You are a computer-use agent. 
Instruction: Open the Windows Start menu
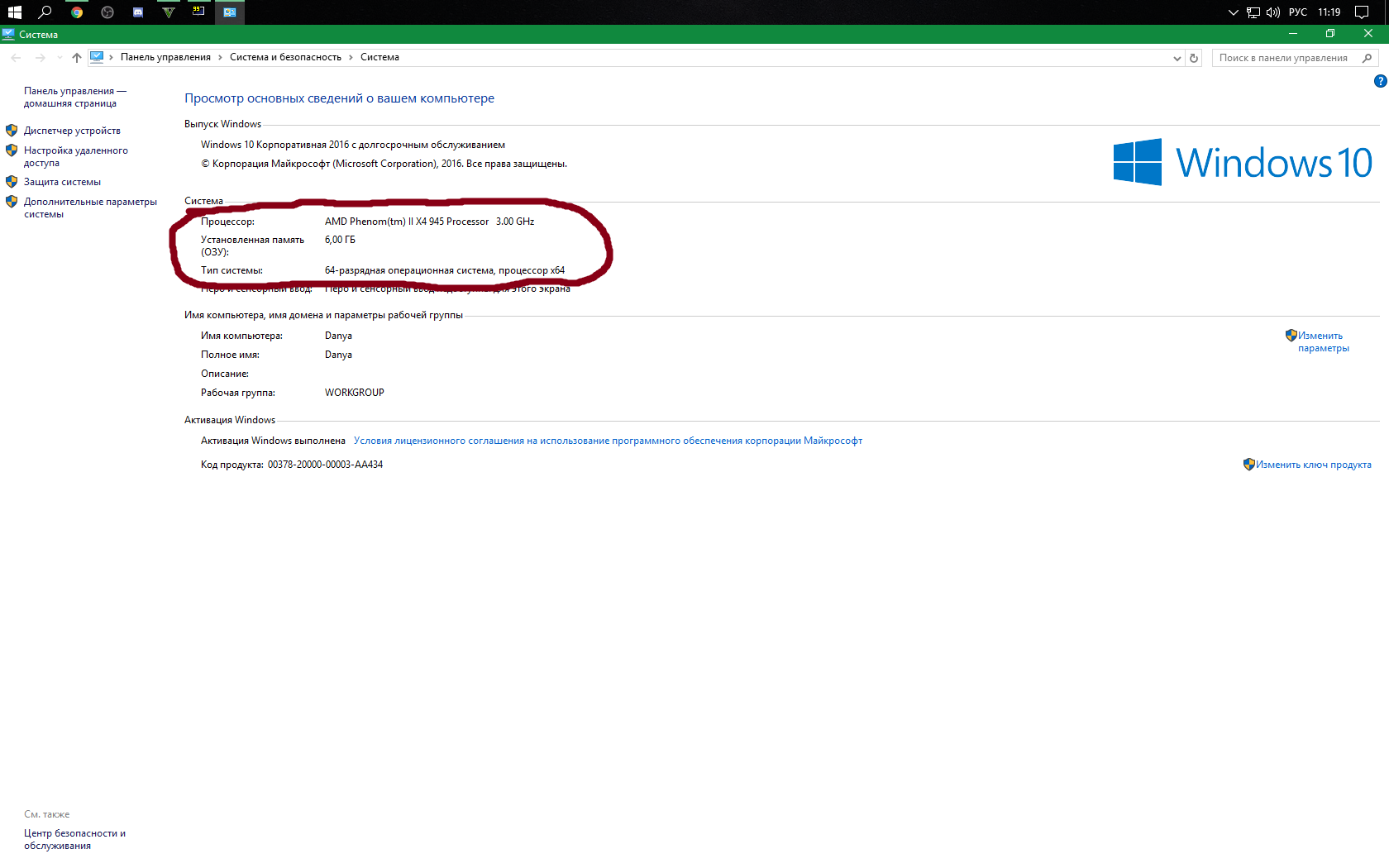click(14, 12)
